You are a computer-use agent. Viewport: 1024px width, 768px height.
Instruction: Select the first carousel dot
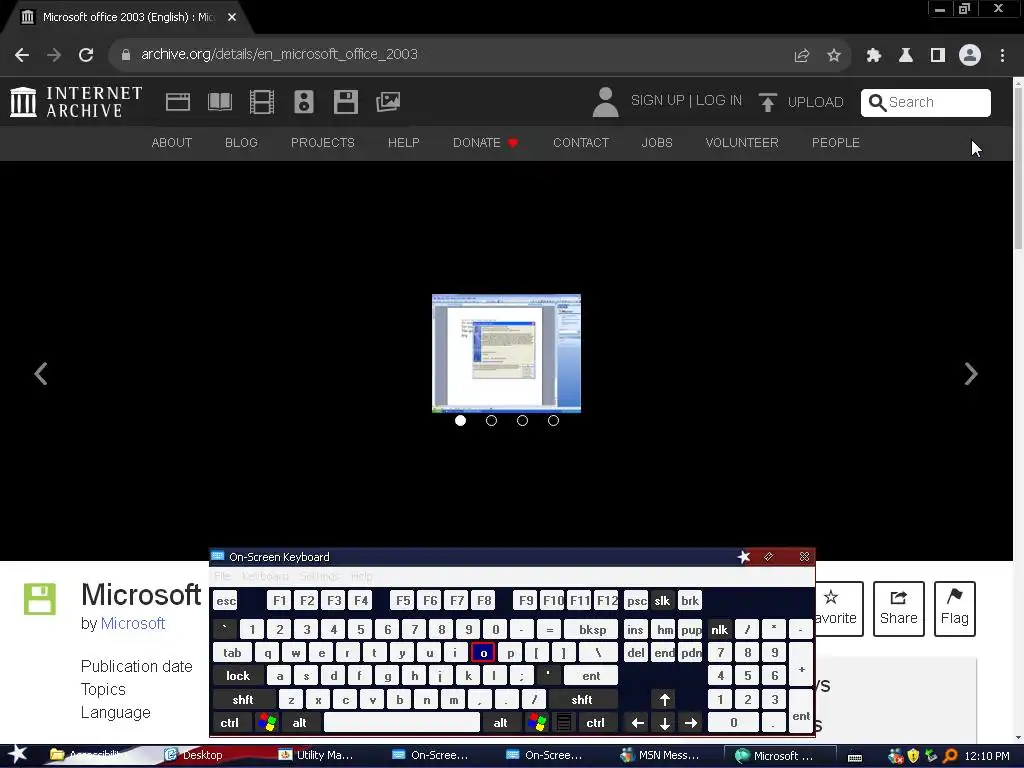(460, 421)
